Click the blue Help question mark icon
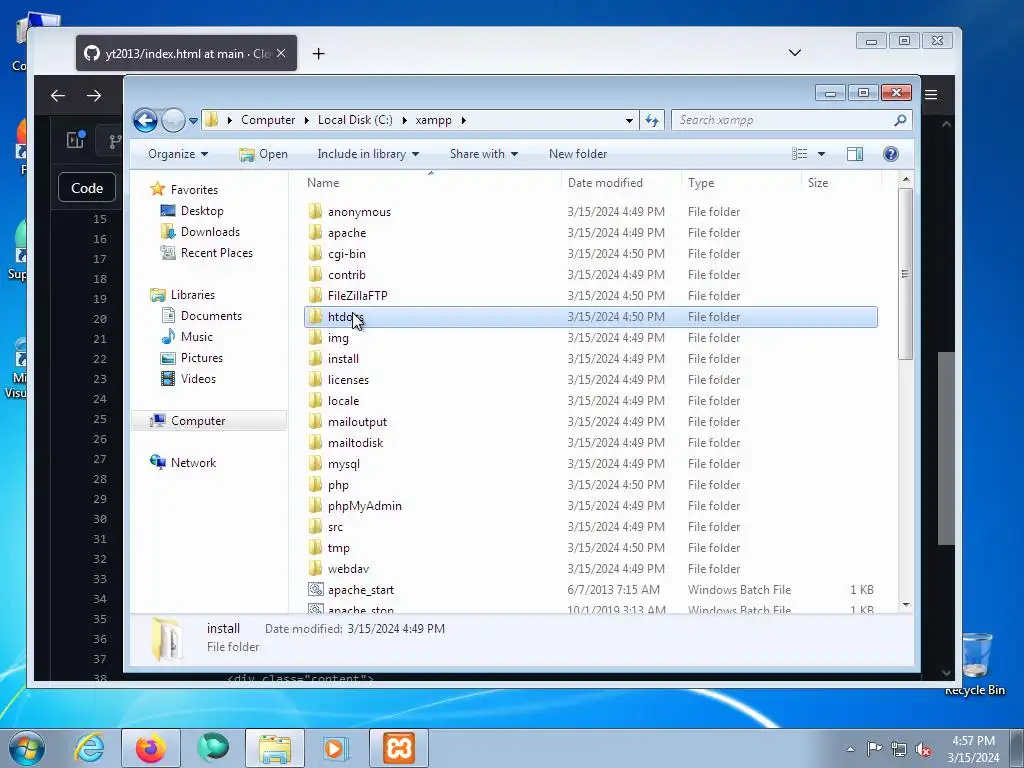 click(x=890, y=154)
